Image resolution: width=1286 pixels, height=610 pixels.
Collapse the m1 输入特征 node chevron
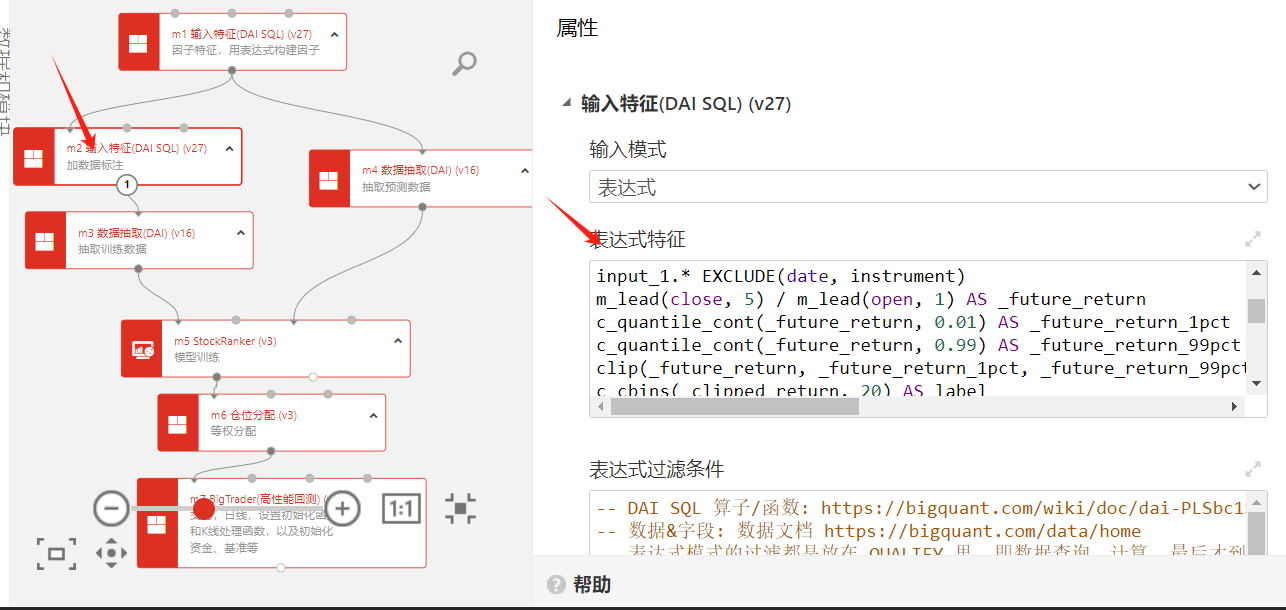coord(334,34)
